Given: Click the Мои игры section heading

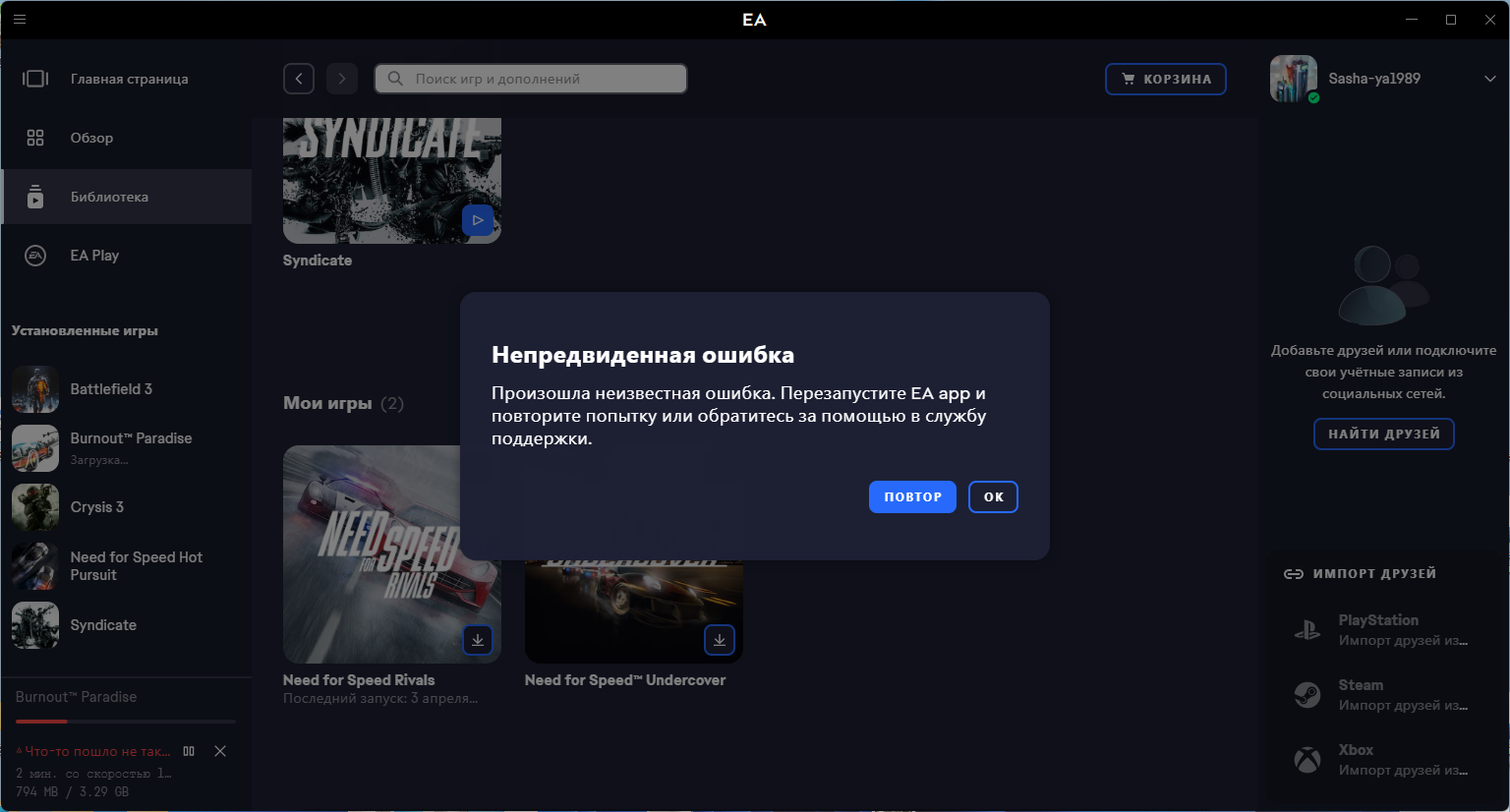Looking at the screenshot, I should tap(327, 403).
